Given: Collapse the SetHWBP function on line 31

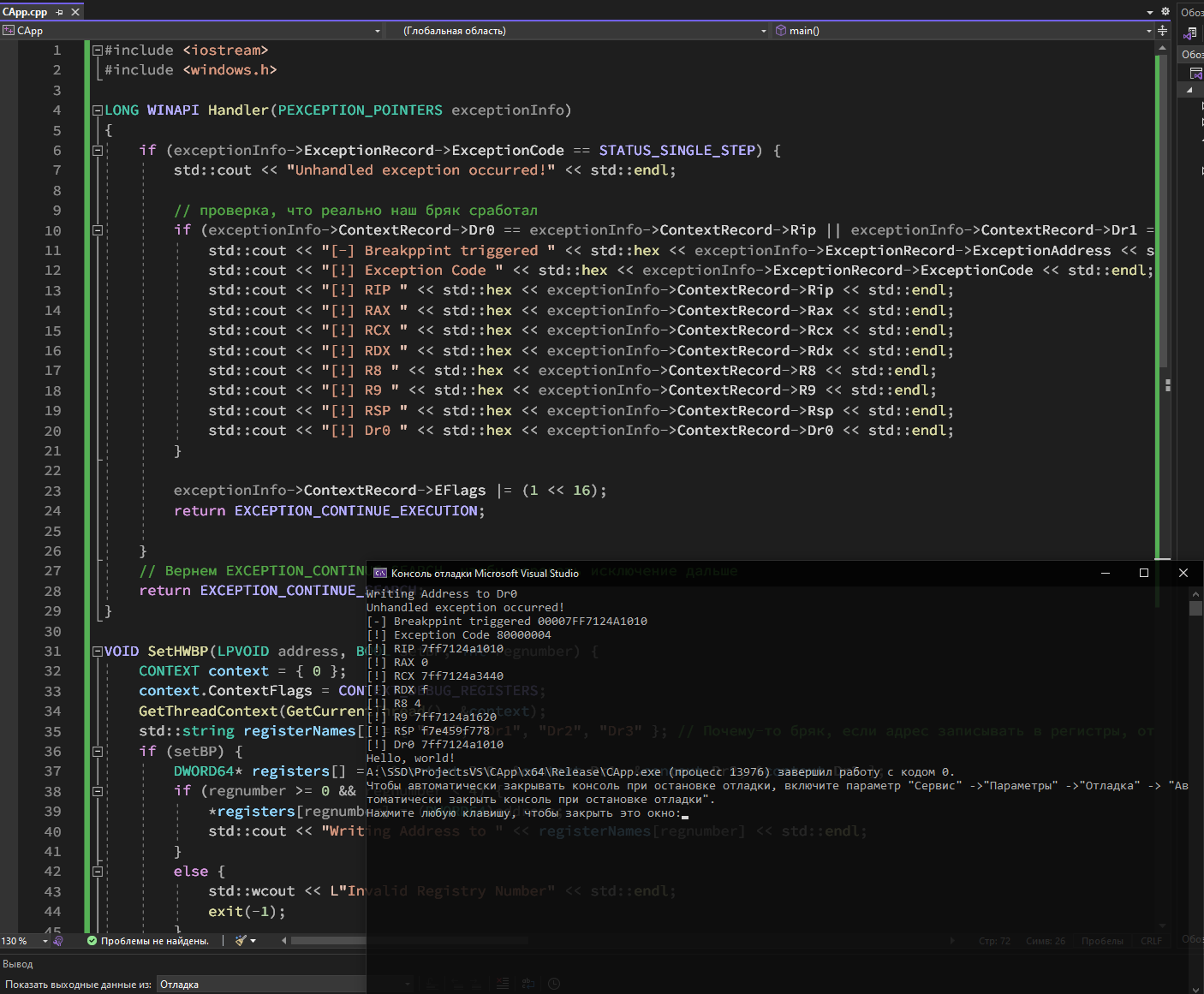Looking at the screenshot, I should [x=98, y=652].
